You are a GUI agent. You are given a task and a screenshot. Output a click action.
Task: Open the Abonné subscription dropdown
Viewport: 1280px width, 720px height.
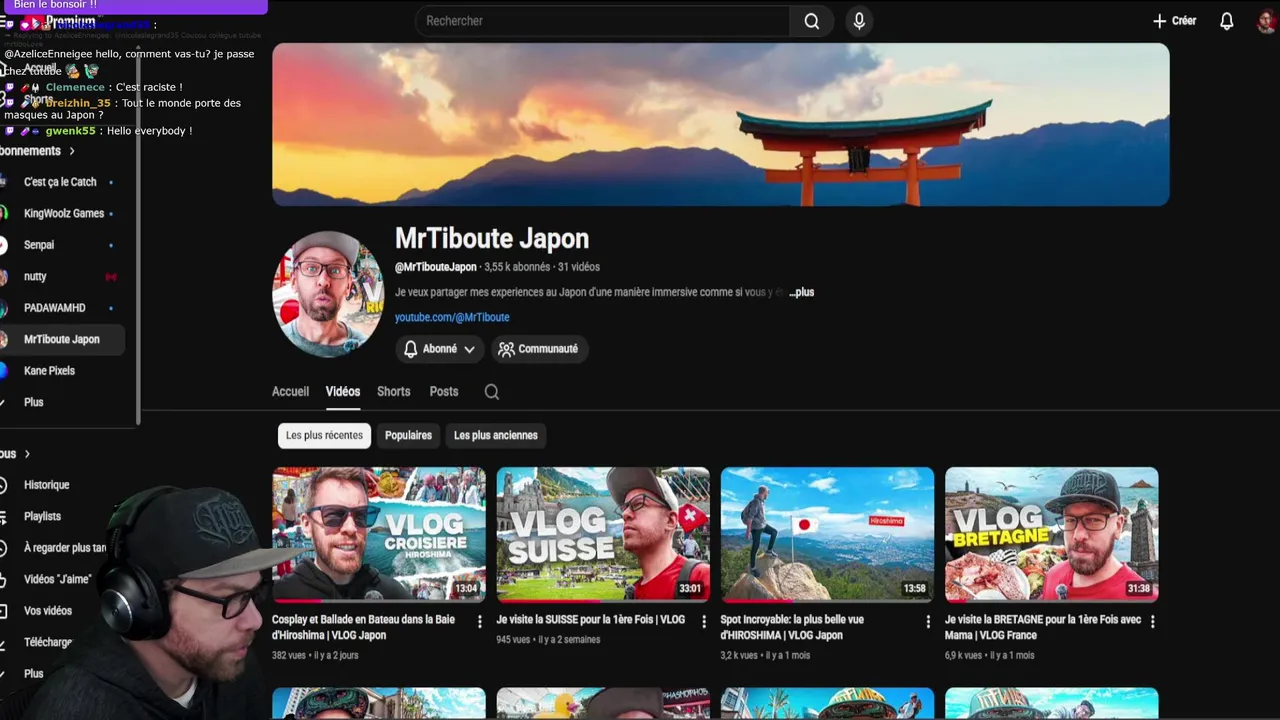[439, 349]
